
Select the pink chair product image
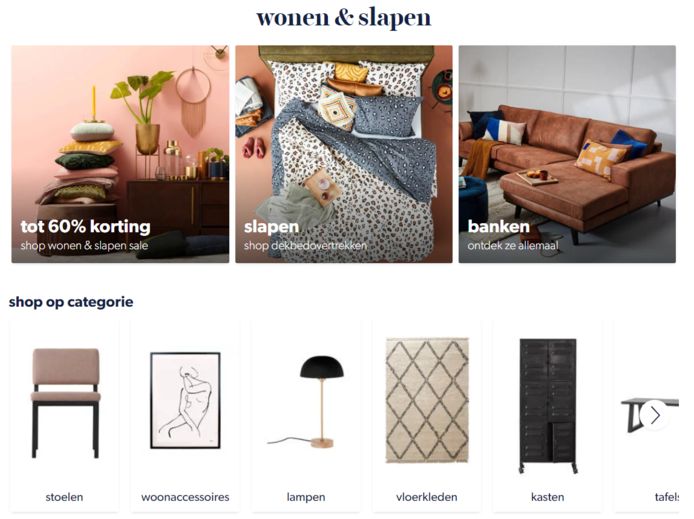[x=65, y=403]
